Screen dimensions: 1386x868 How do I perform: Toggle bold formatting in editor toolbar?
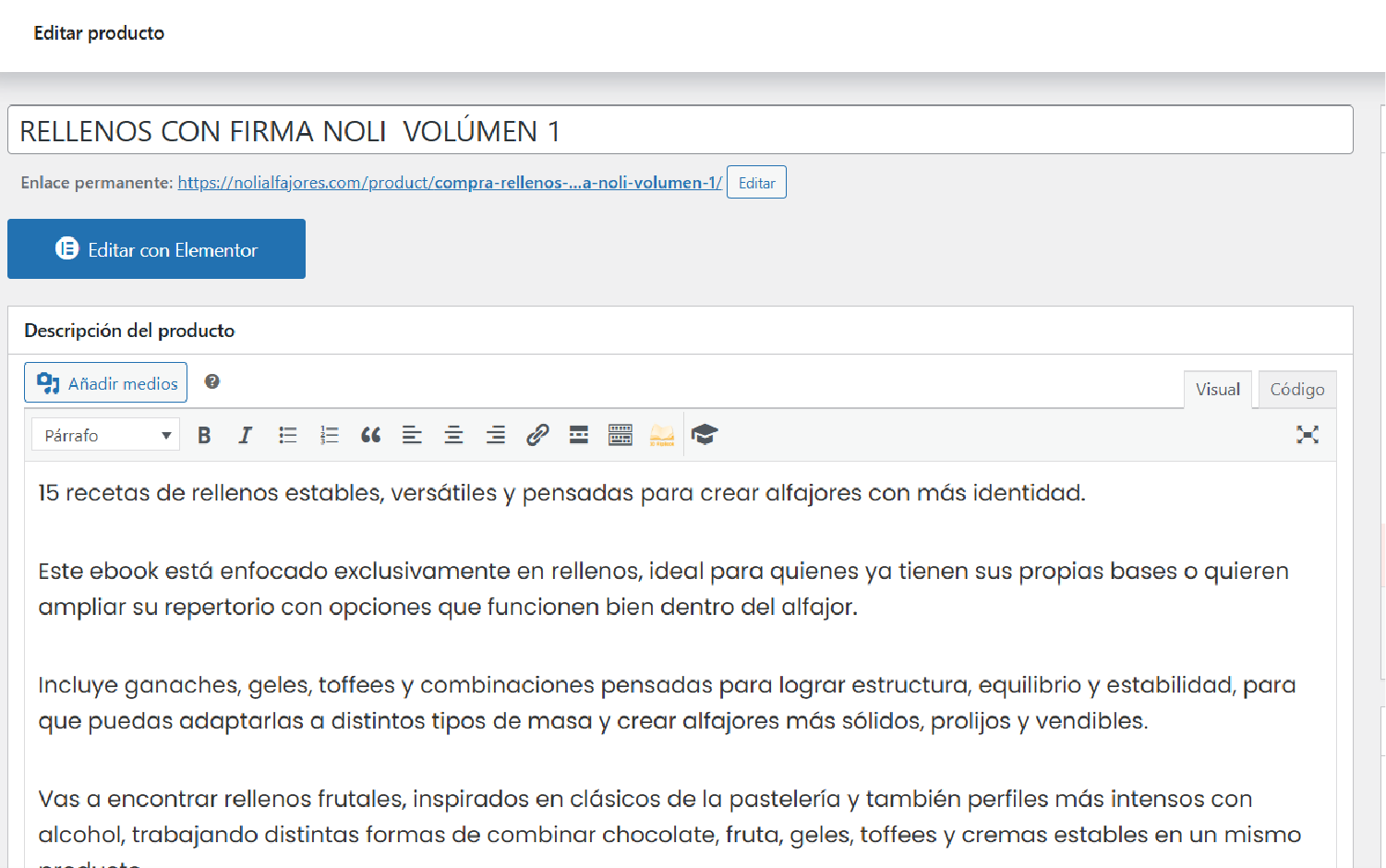coord(204,435)
